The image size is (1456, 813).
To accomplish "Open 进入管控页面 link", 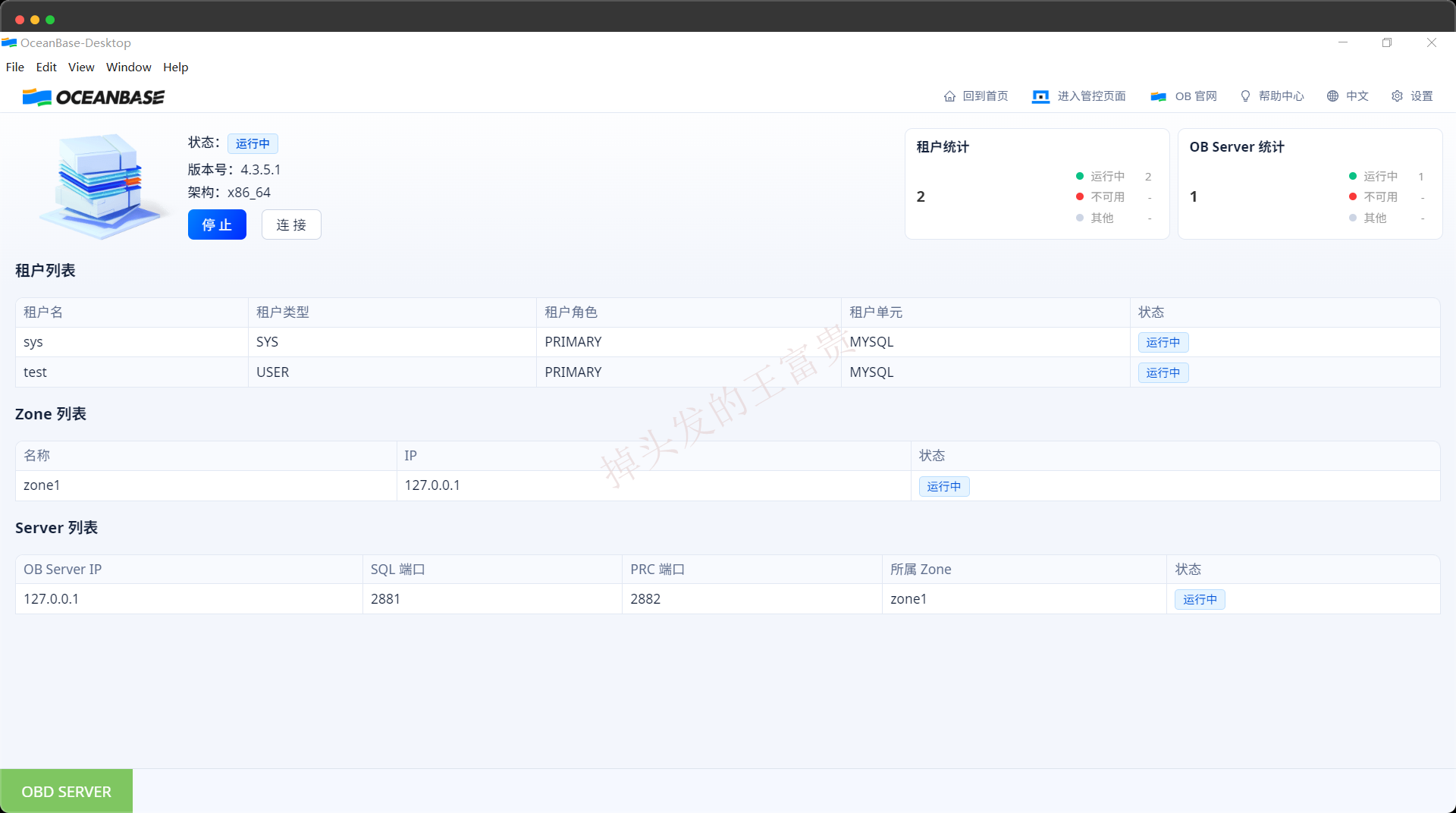I will click(x=1091, y=96).
